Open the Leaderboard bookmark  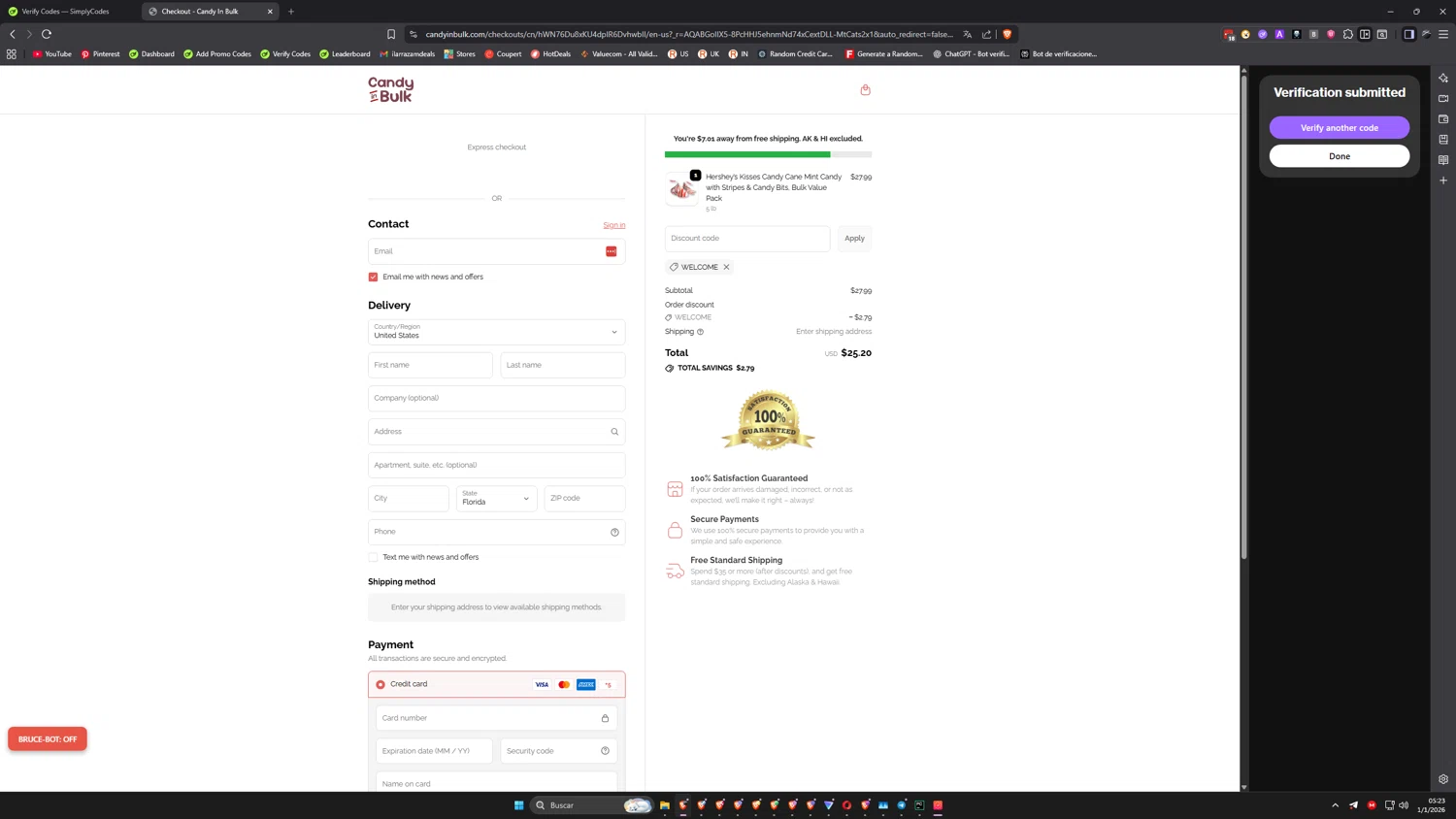tap(345, 54)
